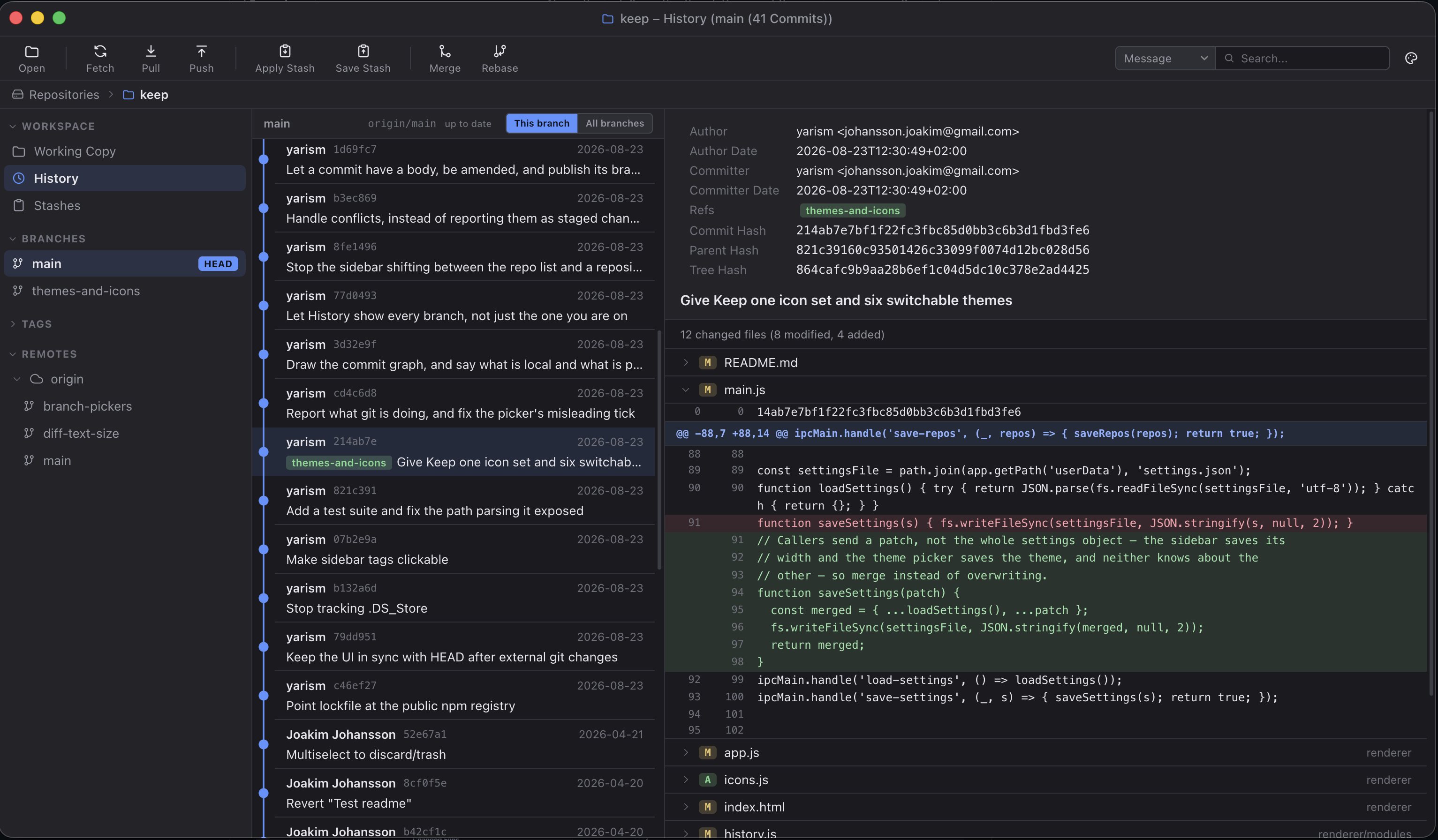The height and width of the screenshot is (840, 1438).
Task: Switch history to All branches
Action: pos(614,123)
